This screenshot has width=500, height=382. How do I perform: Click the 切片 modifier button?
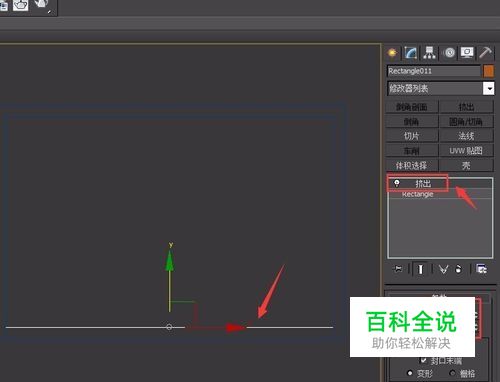[x=412, y=136]
